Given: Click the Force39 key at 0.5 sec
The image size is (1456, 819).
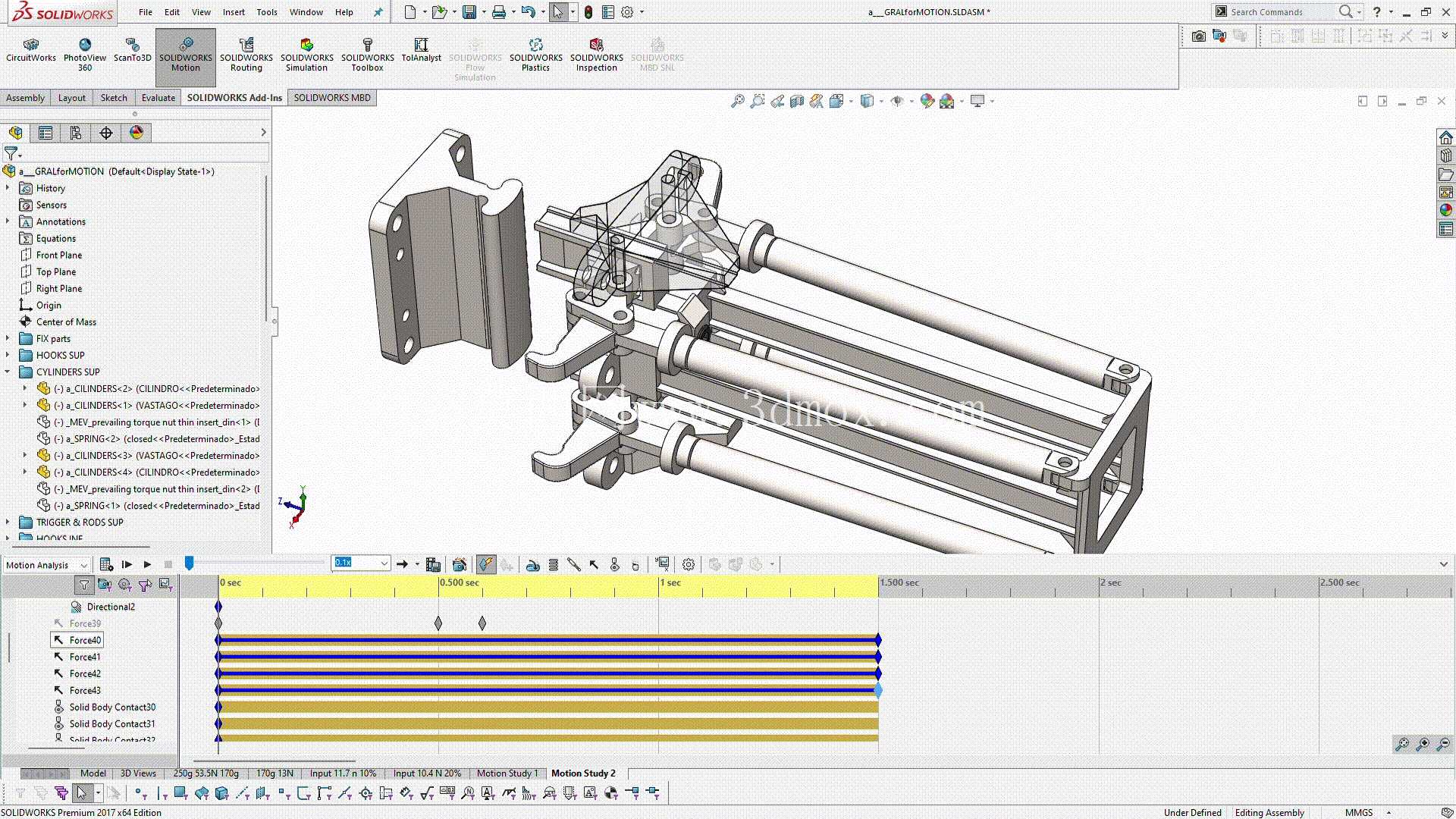Looking at the screenshot, I should click(438, 623).
